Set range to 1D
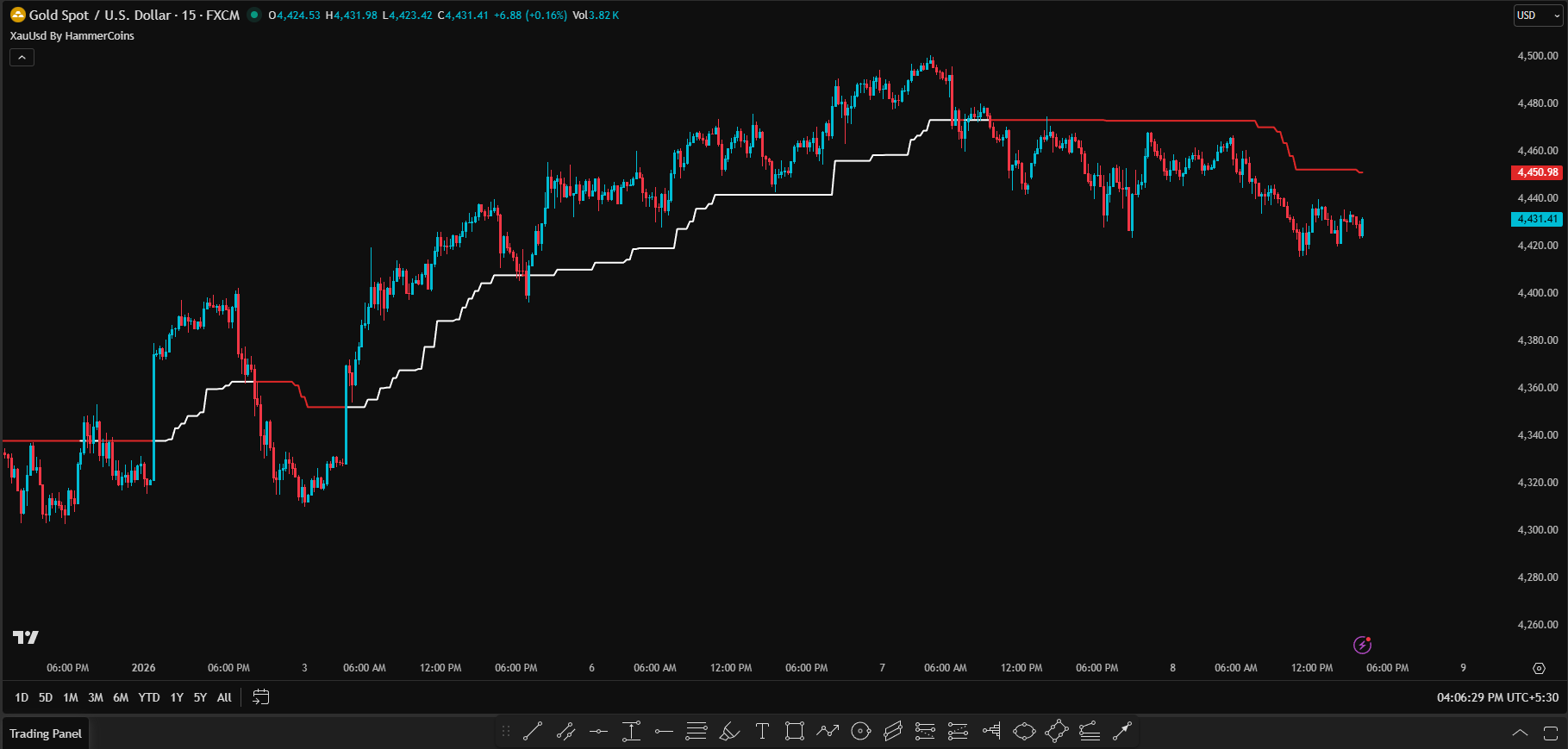Screen dimensions: 1568x749 pyautogui.click(x=22, y=697)
